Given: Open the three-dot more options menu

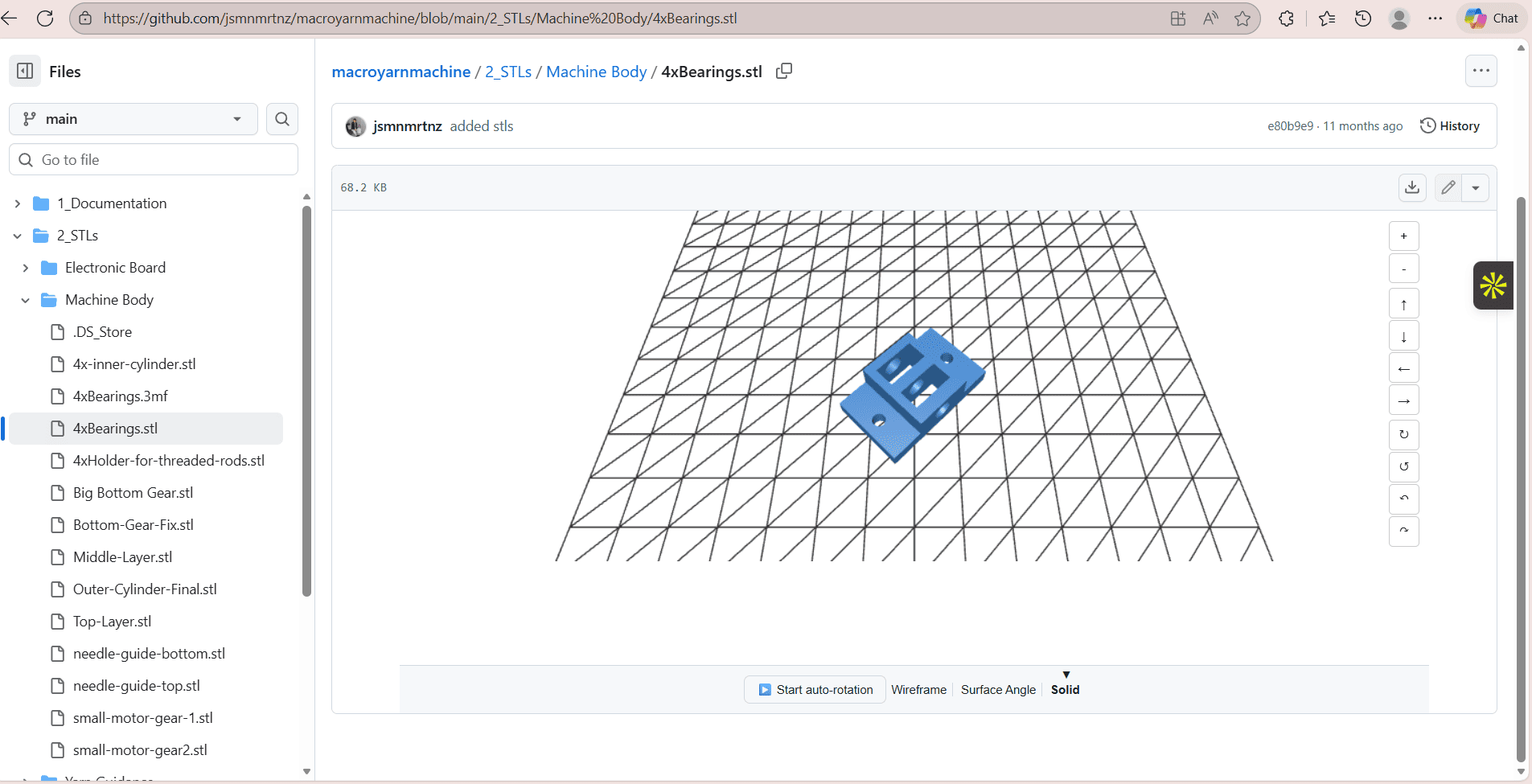Looking at the screenshot, I should (1481, 71).
